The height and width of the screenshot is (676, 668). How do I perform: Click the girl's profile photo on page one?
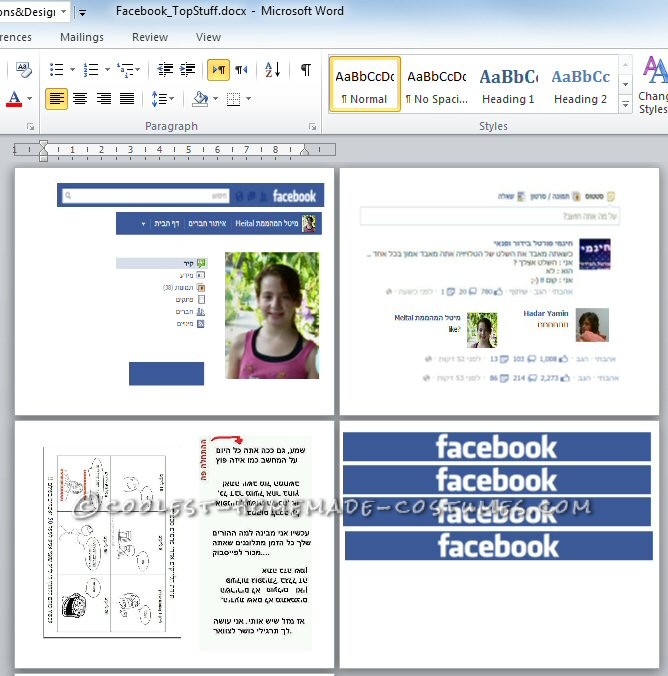point(272,315)
